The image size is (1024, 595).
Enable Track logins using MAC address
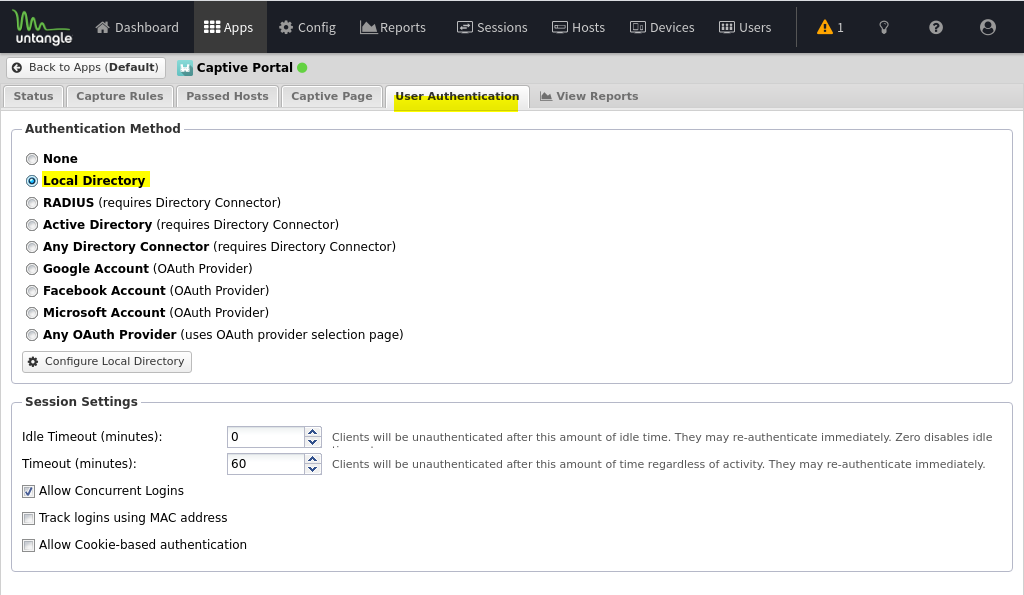pyautogui.click(x=28, y=519)
